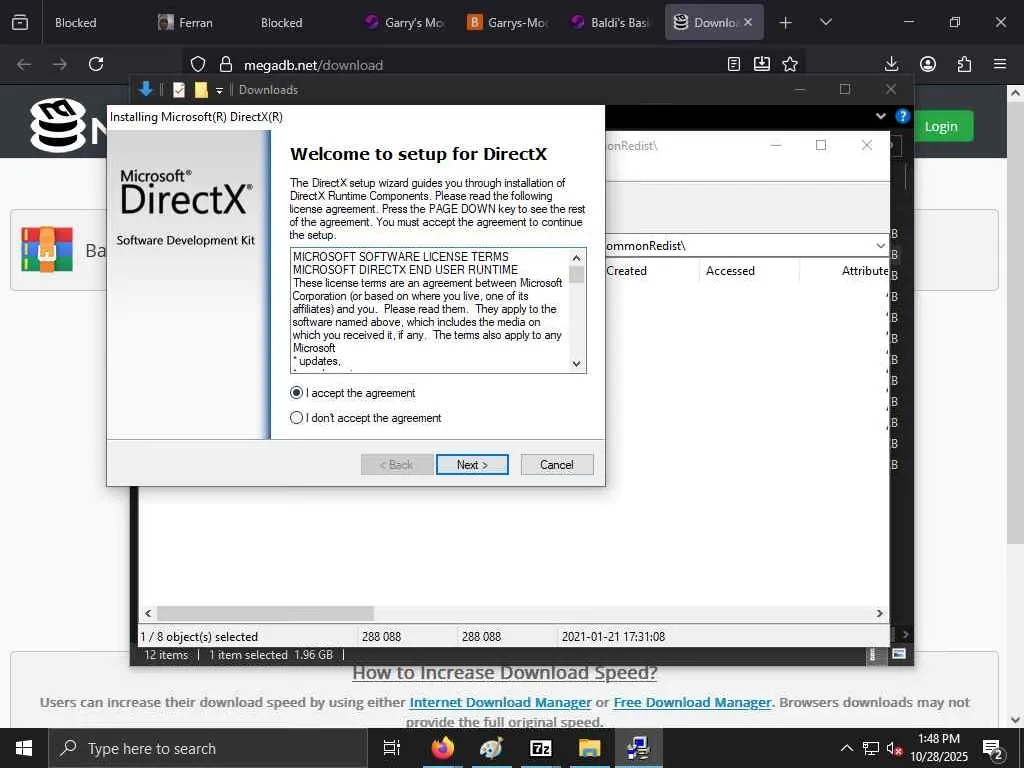
Task: Open the clock showing 1:48 PM
Action: [938, 748]
